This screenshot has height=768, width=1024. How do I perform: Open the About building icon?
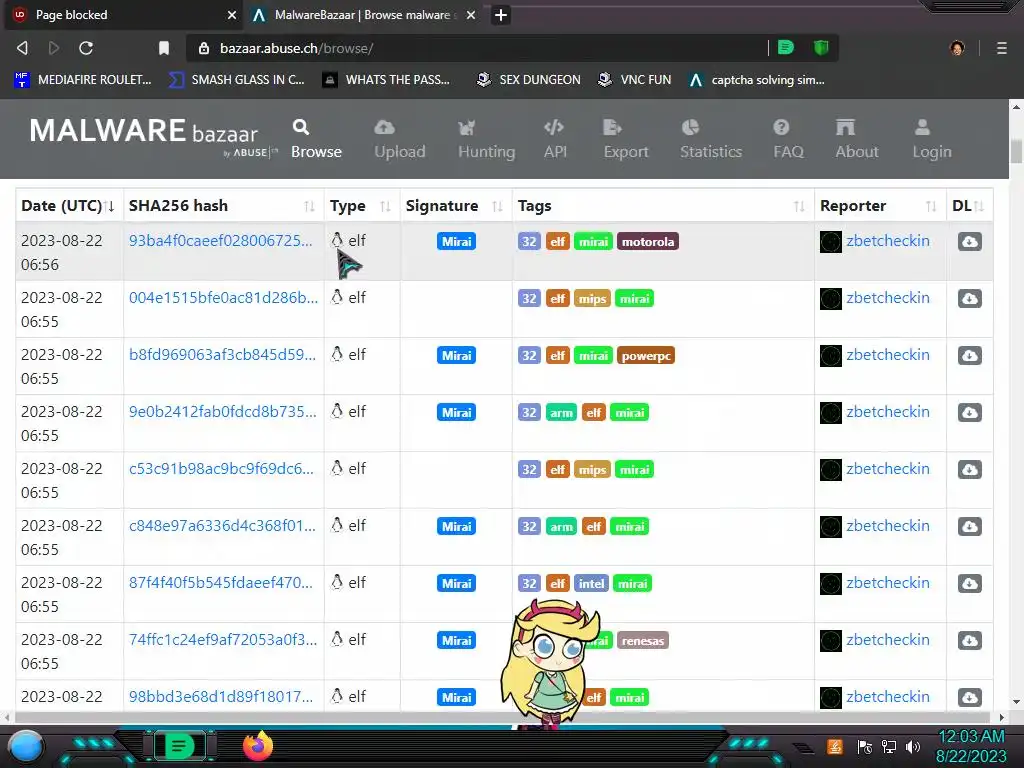(845, 127)
